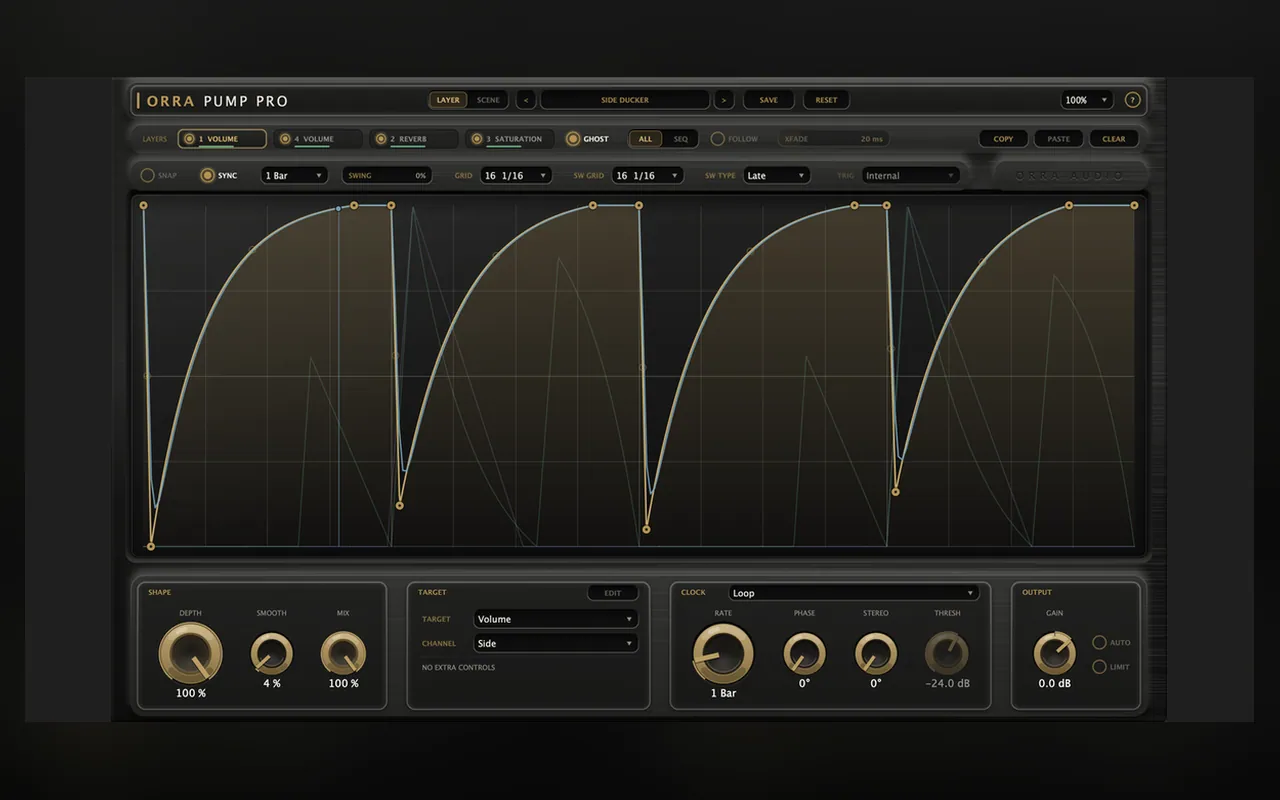Toggle power icon of layer 1 Volume
Screen dimensions: 1280x800
pyautogui.click(x=189, y=139)
